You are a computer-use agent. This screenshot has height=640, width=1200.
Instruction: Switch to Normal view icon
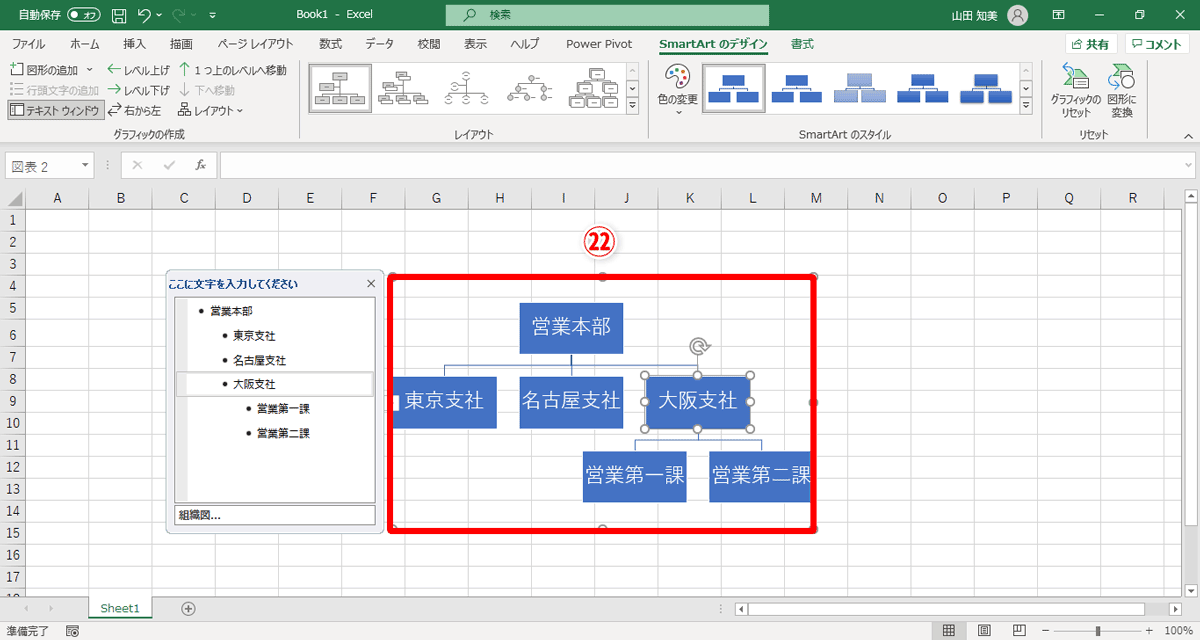(949, 630)
